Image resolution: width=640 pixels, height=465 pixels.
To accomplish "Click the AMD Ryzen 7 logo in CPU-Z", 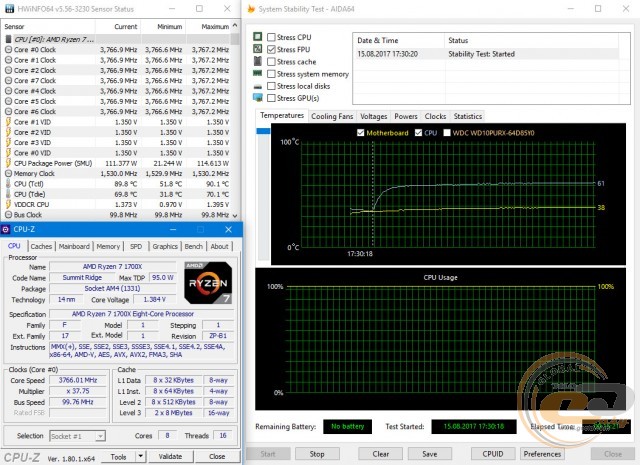I will (x=208, y=283).
